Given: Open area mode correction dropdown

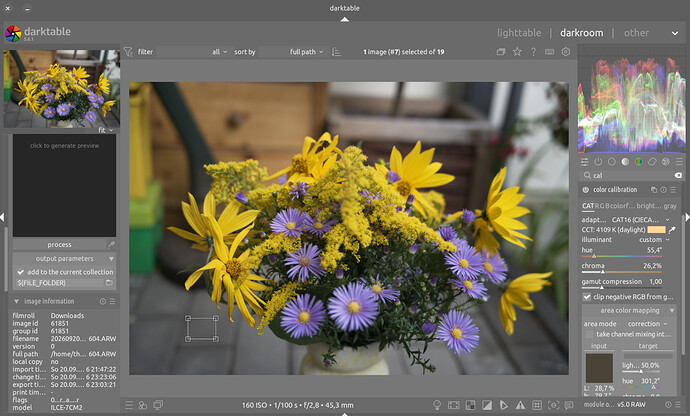Looking at the screenshot, I should pyautogui.click(x=626, y=324).
